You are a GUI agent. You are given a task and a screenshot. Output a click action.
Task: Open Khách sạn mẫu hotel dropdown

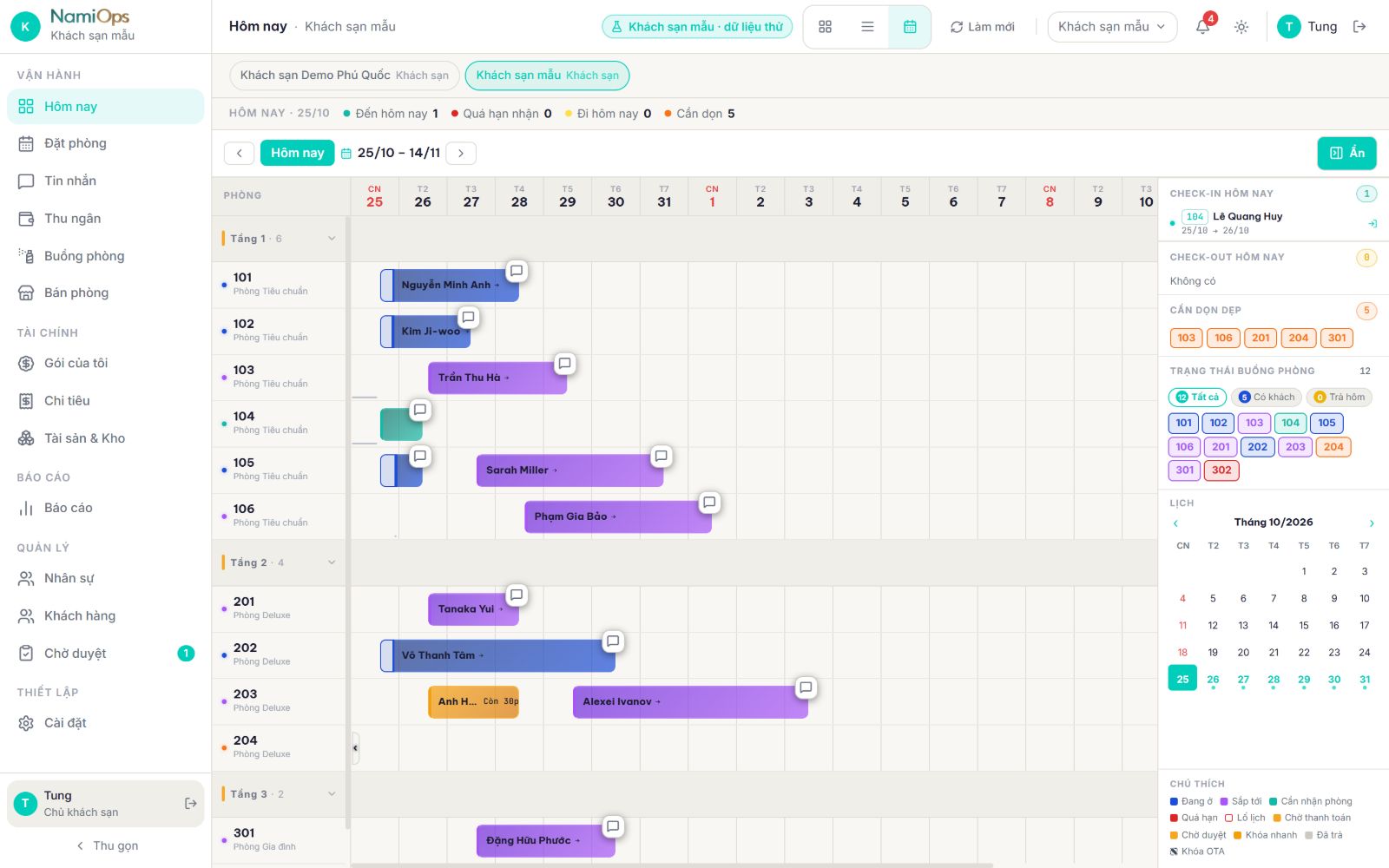pos(1112,27)
